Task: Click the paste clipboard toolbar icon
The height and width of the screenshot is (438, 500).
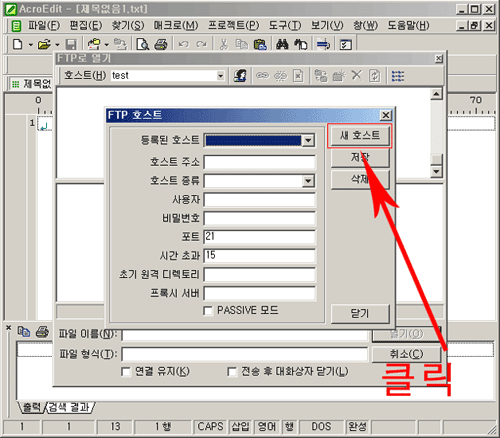Action: click(x=260, y=44)
